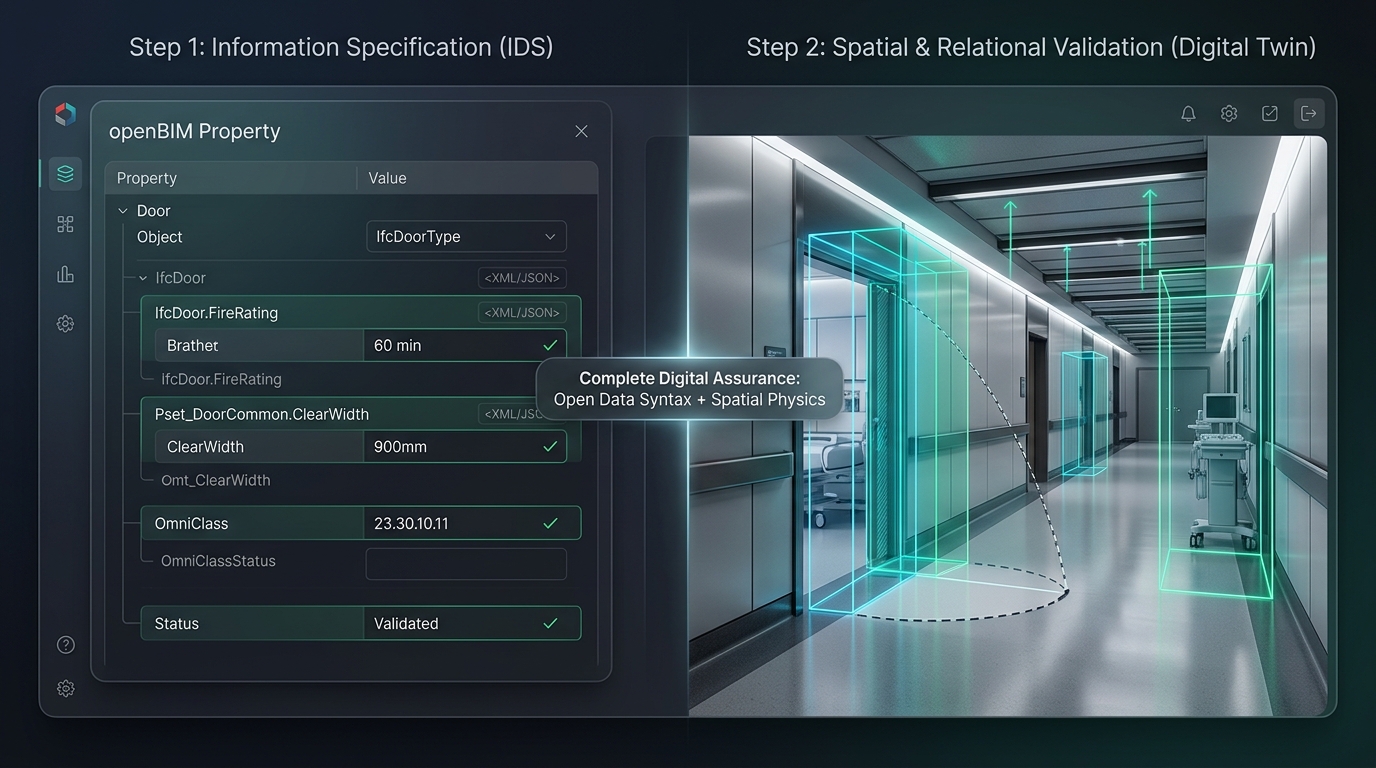
Task: Click the XML/JSON tag beside IfcDoor.FireRating
Action: (523, 313)
